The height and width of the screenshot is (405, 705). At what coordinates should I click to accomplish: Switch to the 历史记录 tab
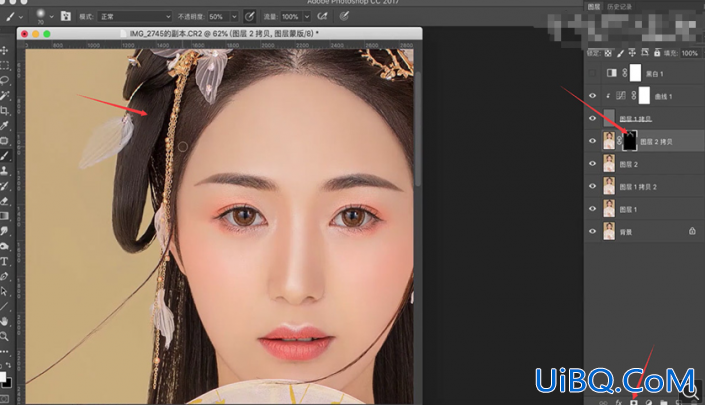coord(619,6)
